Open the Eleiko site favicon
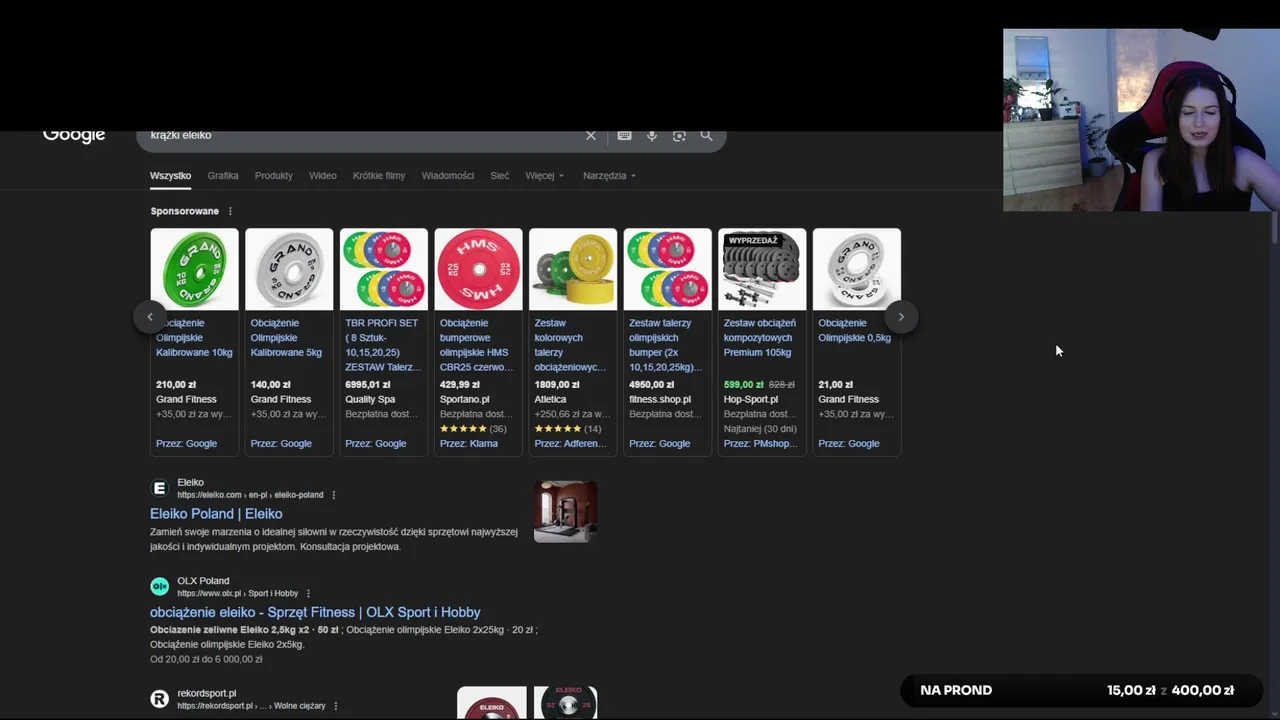The height and width of the screenshot is (720, 1280). 159,488
